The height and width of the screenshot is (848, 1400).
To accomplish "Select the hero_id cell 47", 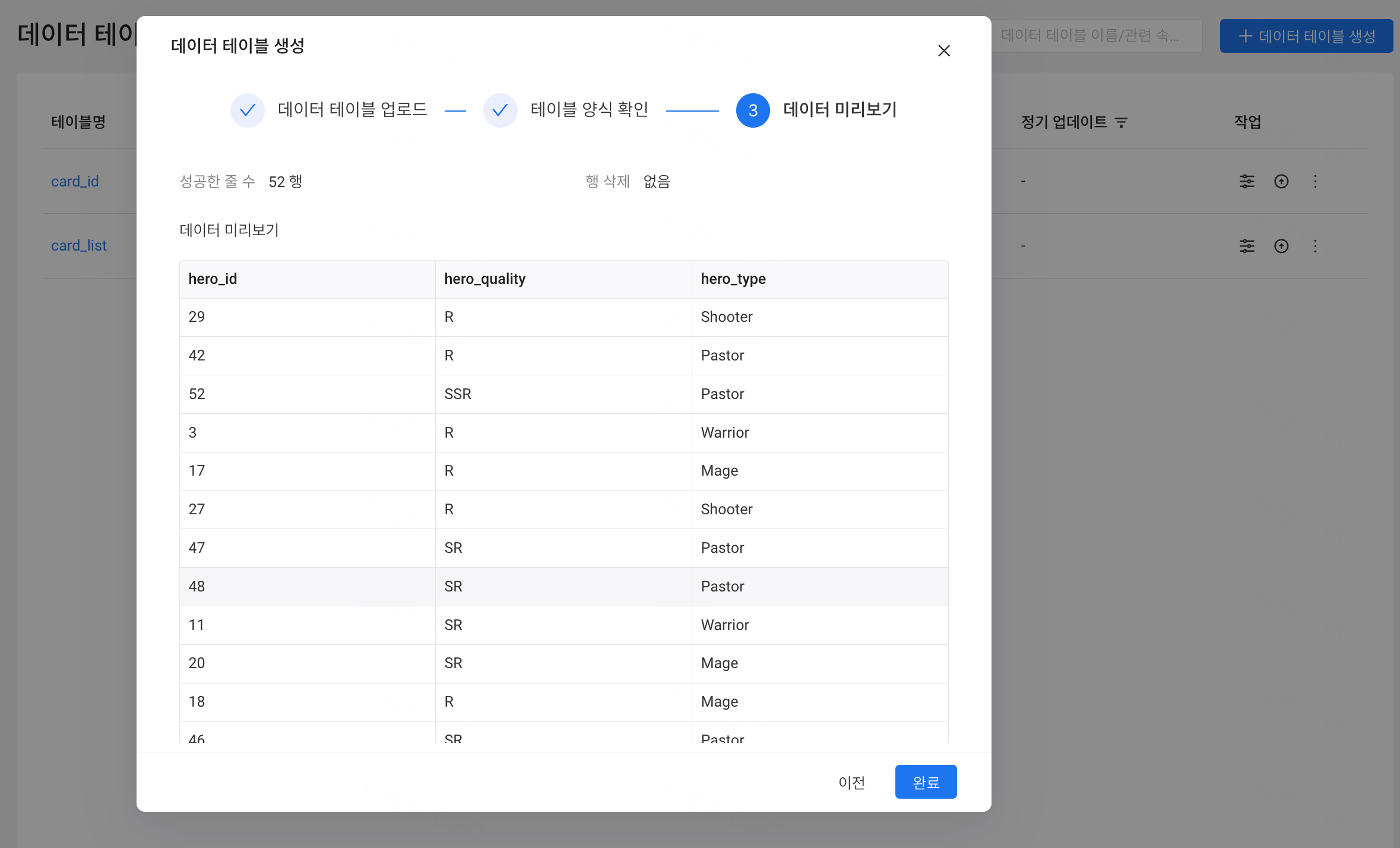I will click(x=308, y=548).
